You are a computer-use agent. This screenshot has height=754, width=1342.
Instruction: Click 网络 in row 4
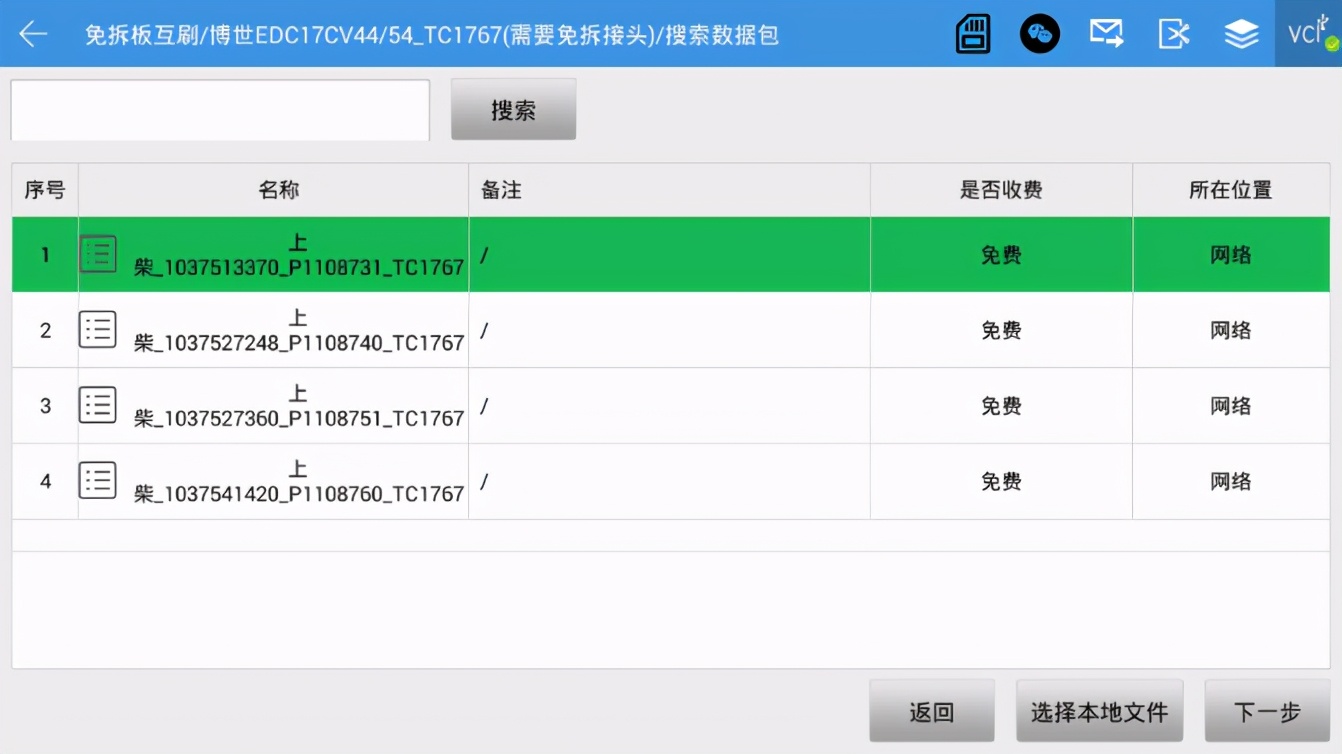(x=1231, y=481)
